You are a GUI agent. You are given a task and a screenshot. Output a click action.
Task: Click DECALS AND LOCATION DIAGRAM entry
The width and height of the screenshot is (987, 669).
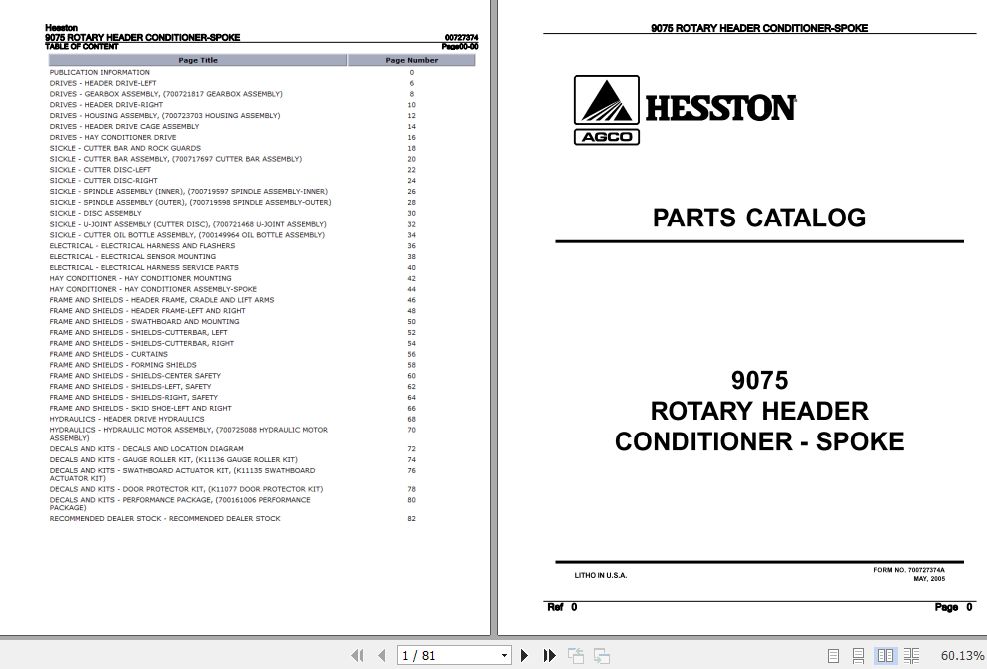click(x=147, y=449)
